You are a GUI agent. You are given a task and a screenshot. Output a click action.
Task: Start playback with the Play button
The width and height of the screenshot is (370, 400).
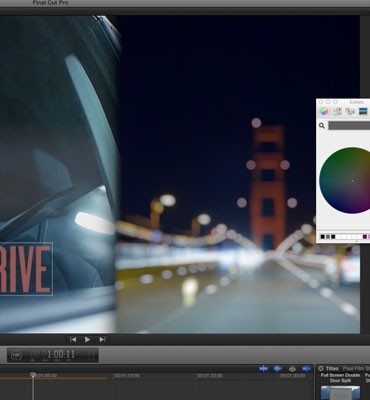(87, 340)
